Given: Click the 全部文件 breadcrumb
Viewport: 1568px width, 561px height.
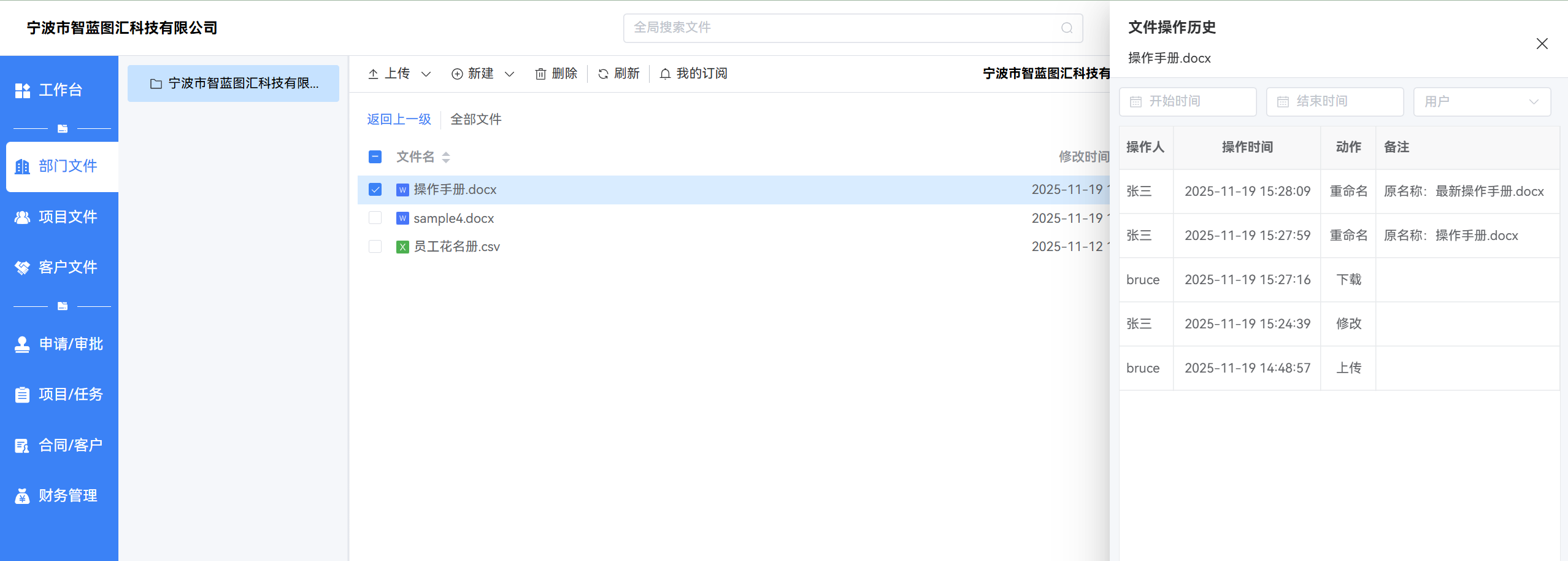Looking at the screenshot, I should tap(475, 120).
